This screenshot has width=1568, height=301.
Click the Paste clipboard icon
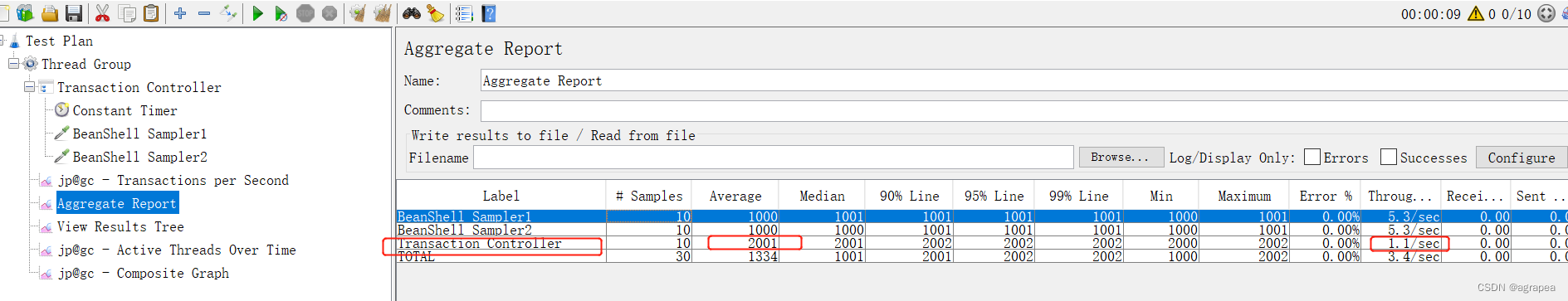151,13
